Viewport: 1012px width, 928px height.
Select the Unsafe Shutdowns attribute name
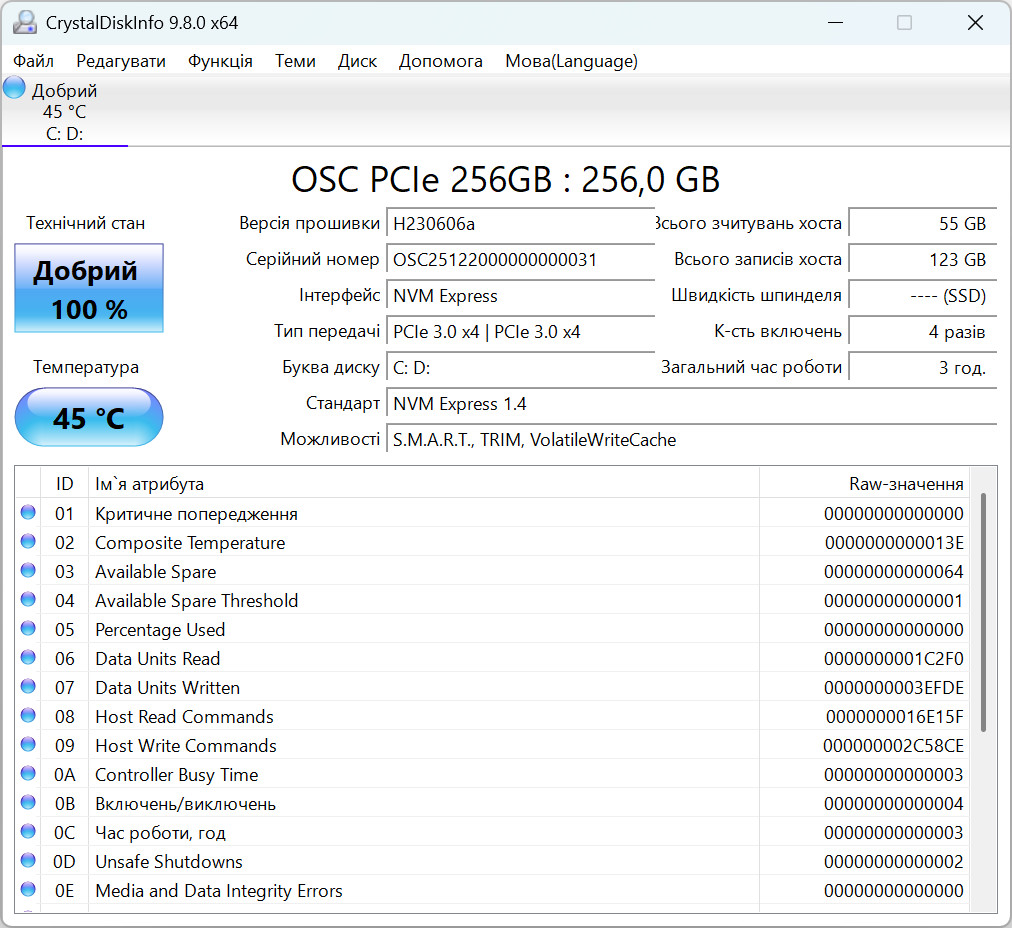168,862
